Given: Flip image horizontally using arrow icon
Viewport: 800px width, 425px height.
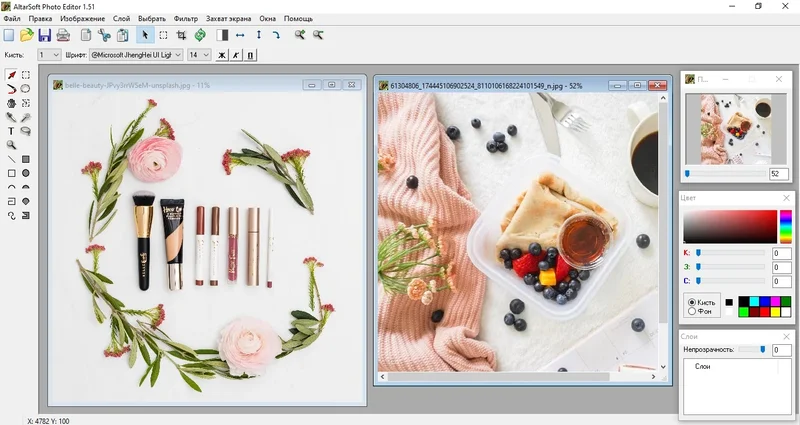Looking at the screenshot, I should pyautogui.click(x=240, y=35).
